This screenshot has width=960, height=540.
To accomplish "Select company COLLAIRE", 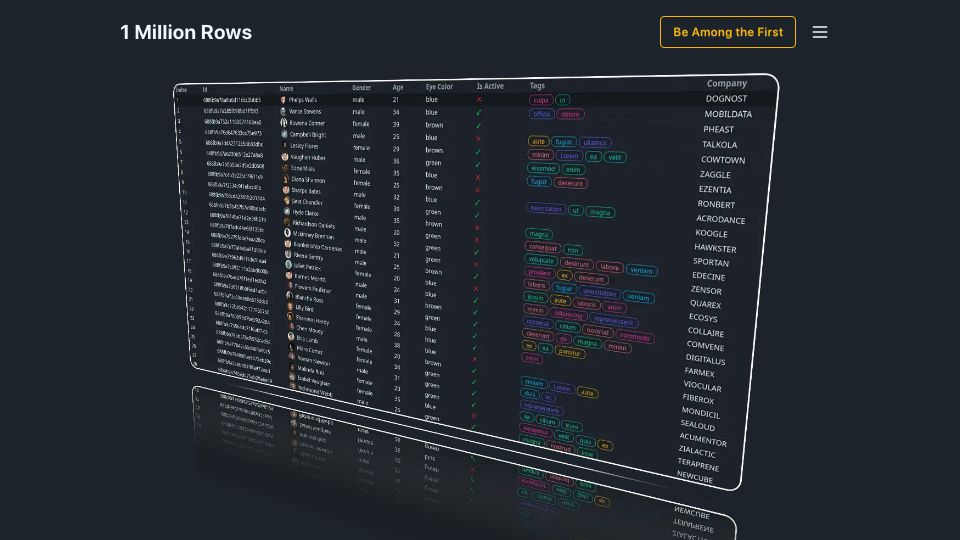I will pos(705,332).
